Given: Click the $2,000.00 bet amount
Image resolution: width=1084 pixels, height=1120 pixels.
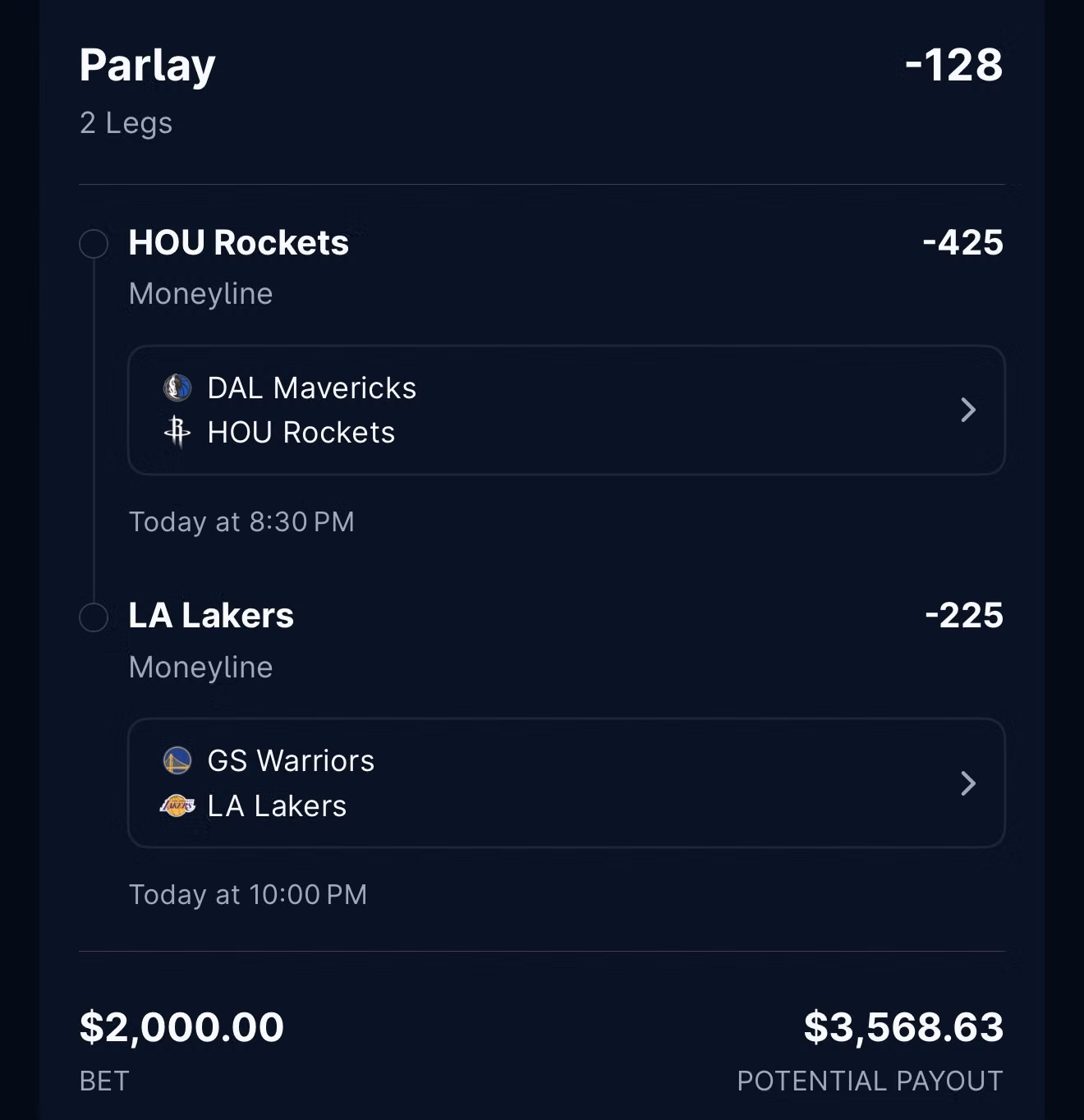Looking at the screenshot, I should click(x=181, y=1027).
